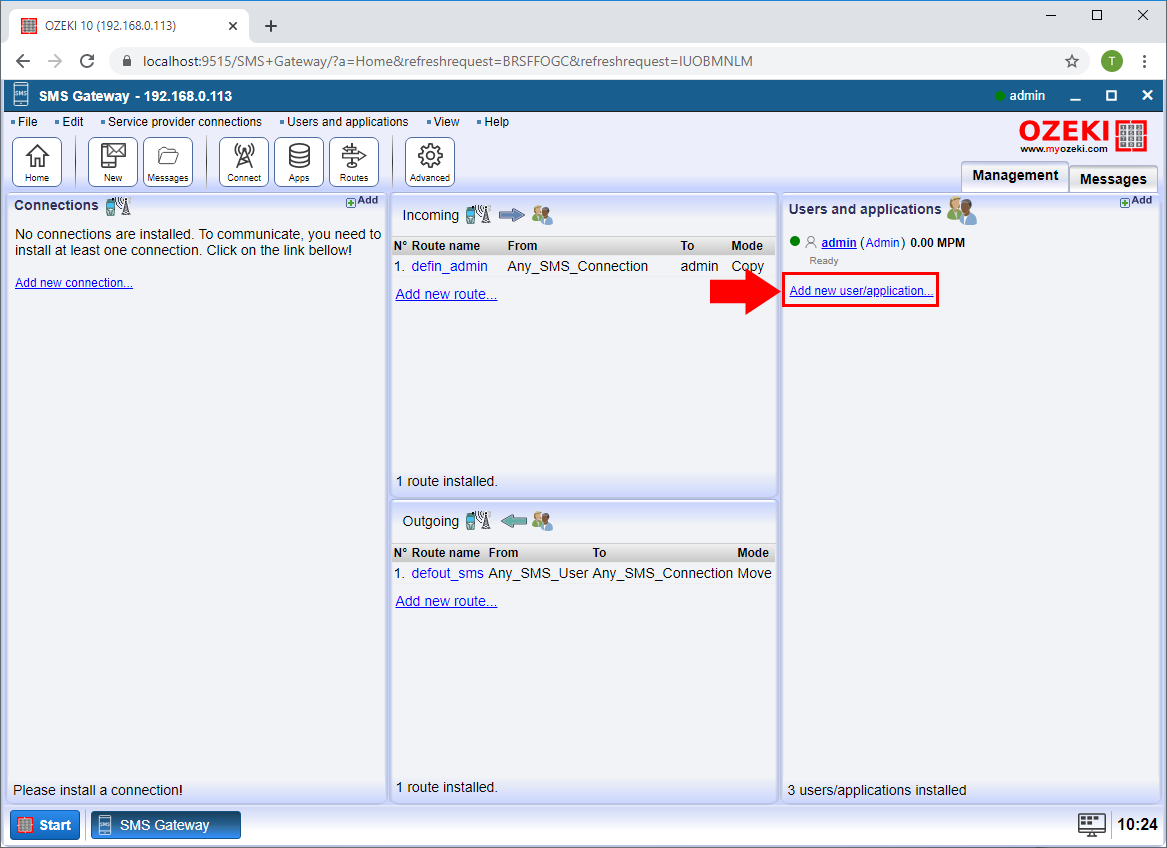Image resolution: width=1167 pixels, height=848 pixels.
Task: Compose a New message from toolbar
Action: [113, 162]
